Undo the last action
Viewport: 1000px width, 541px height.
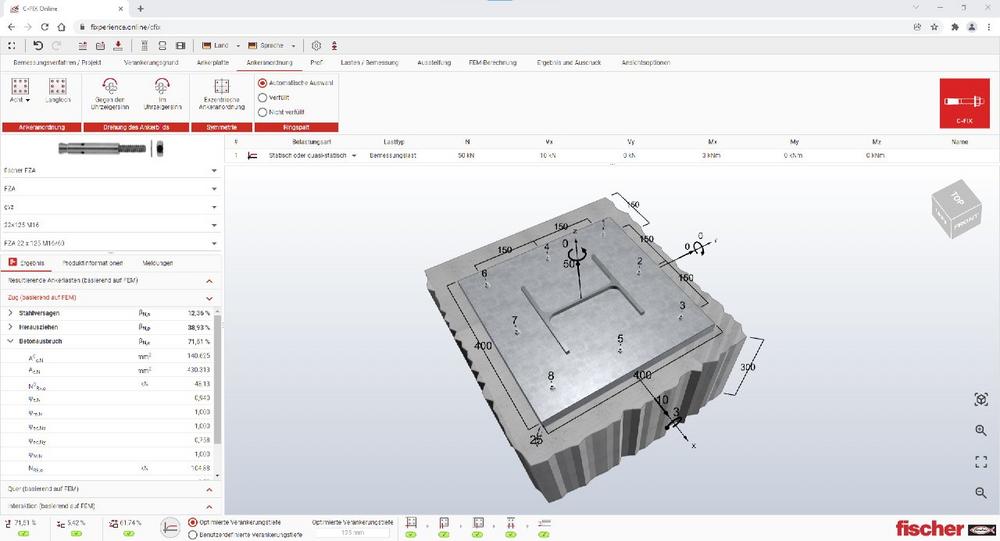click(x=38, y=45)
